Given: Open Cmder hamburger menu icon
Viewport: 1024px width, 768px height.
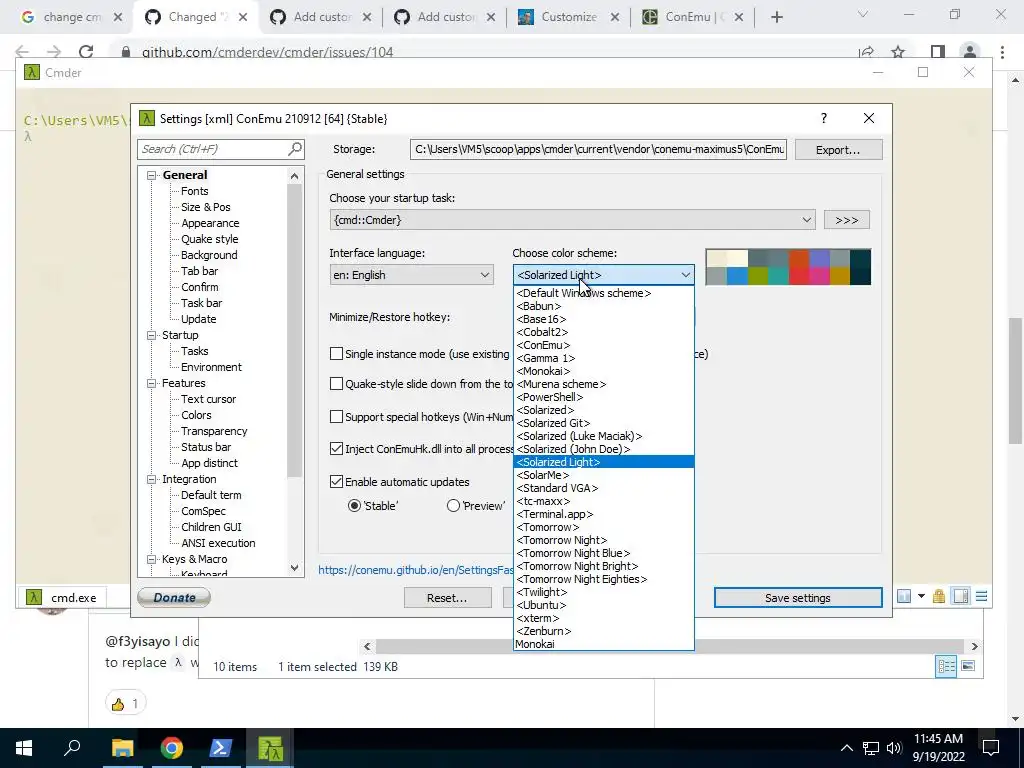Looking at the screenshot, I should tap(982, 596).
